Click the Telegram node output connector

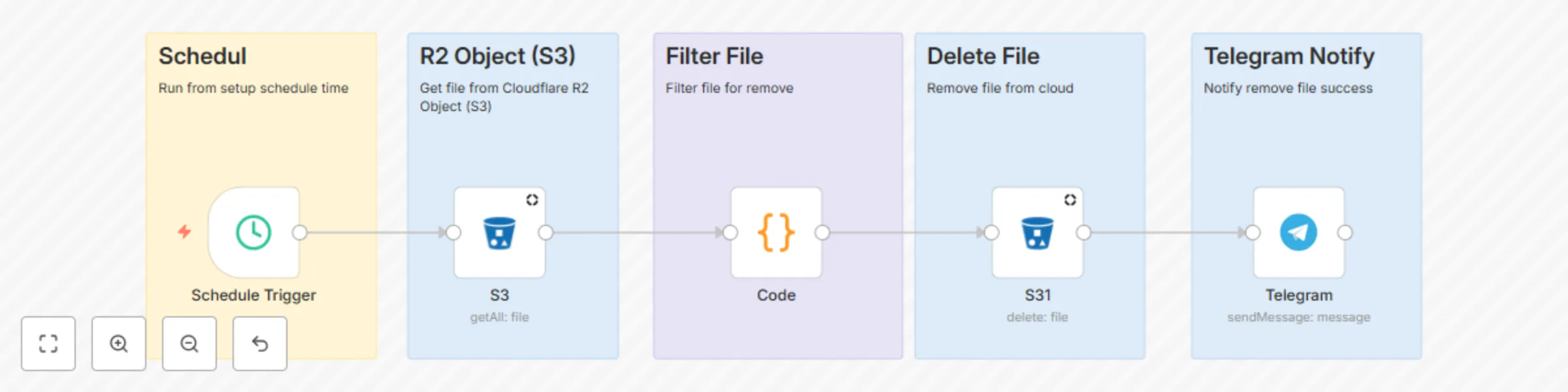click(1345, 233)
